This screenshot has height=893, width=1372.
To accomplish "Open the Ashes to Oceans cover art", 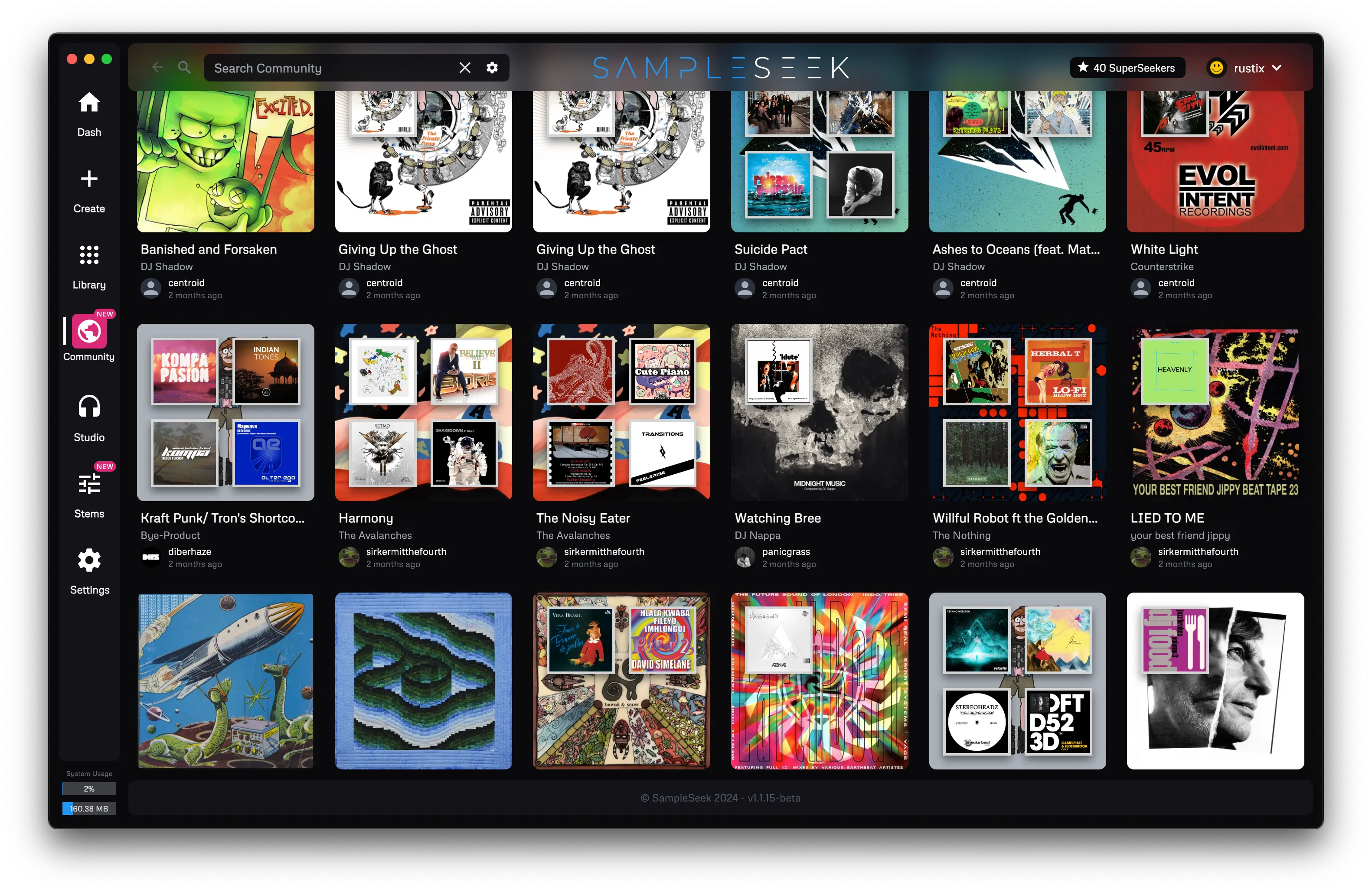I will [x=1017, y=161].
